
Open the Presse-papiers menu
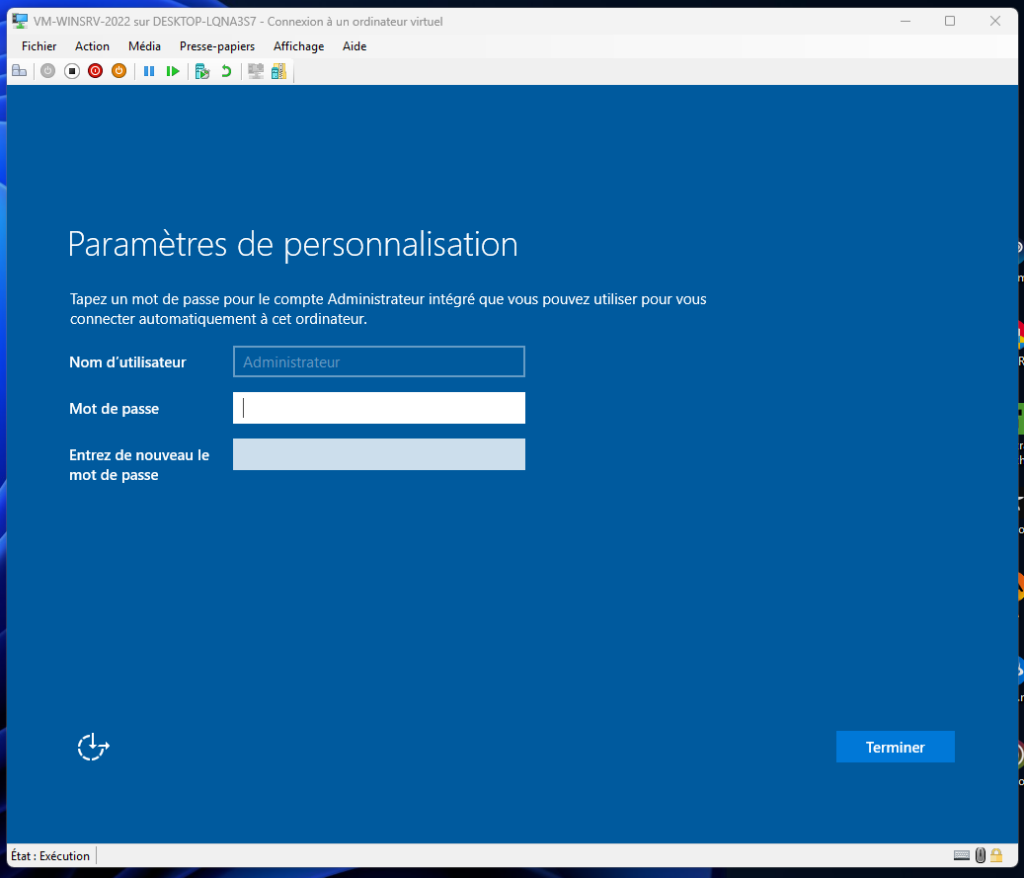217,46
